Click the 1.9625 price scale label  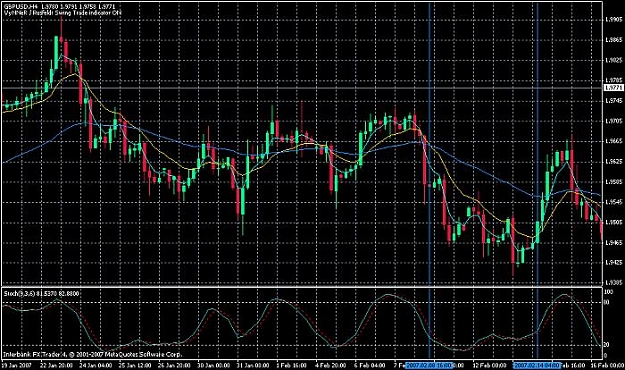click(614, 161)
